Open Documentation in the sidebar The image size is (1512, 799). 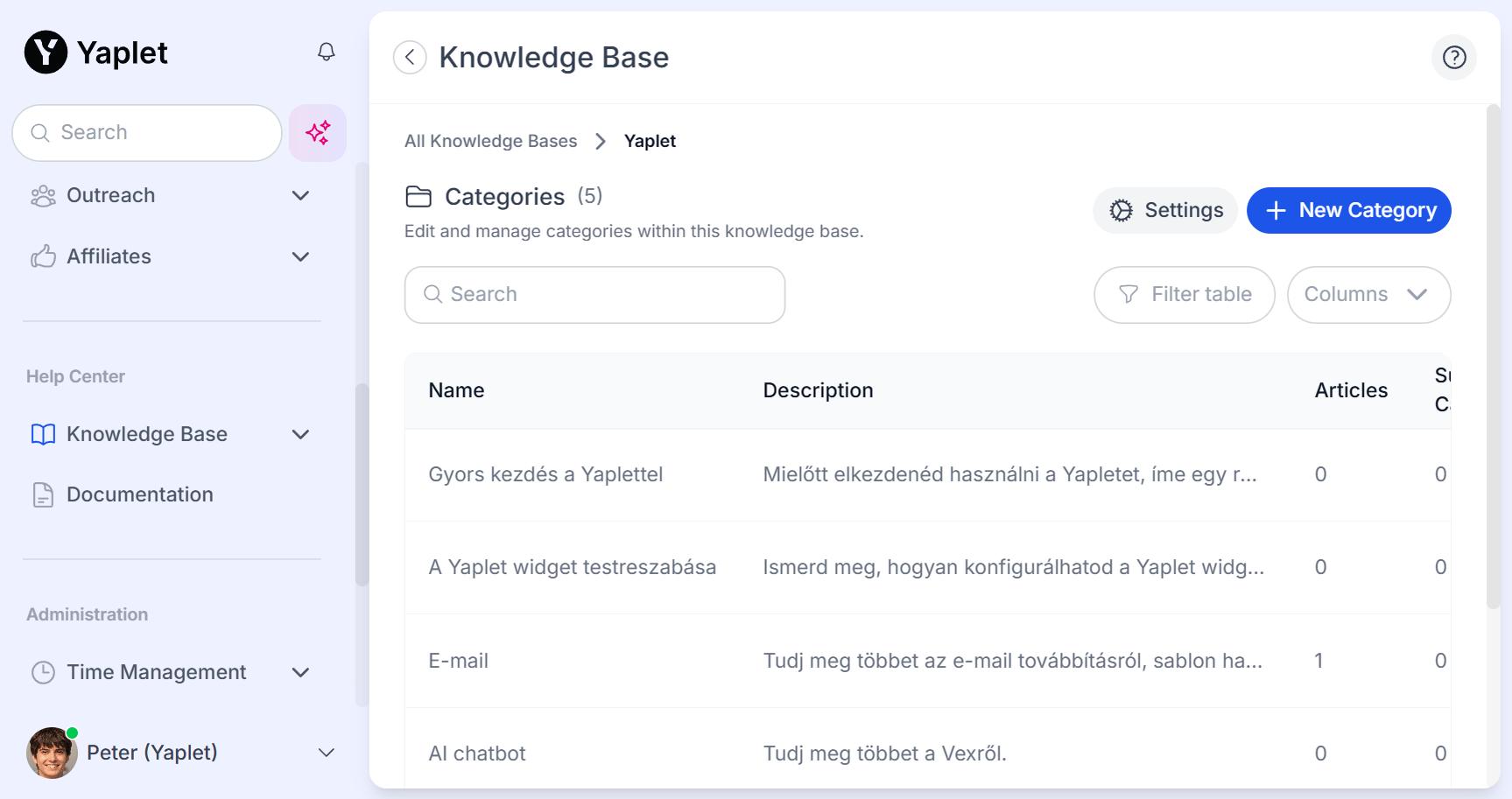tap(140, 494)
